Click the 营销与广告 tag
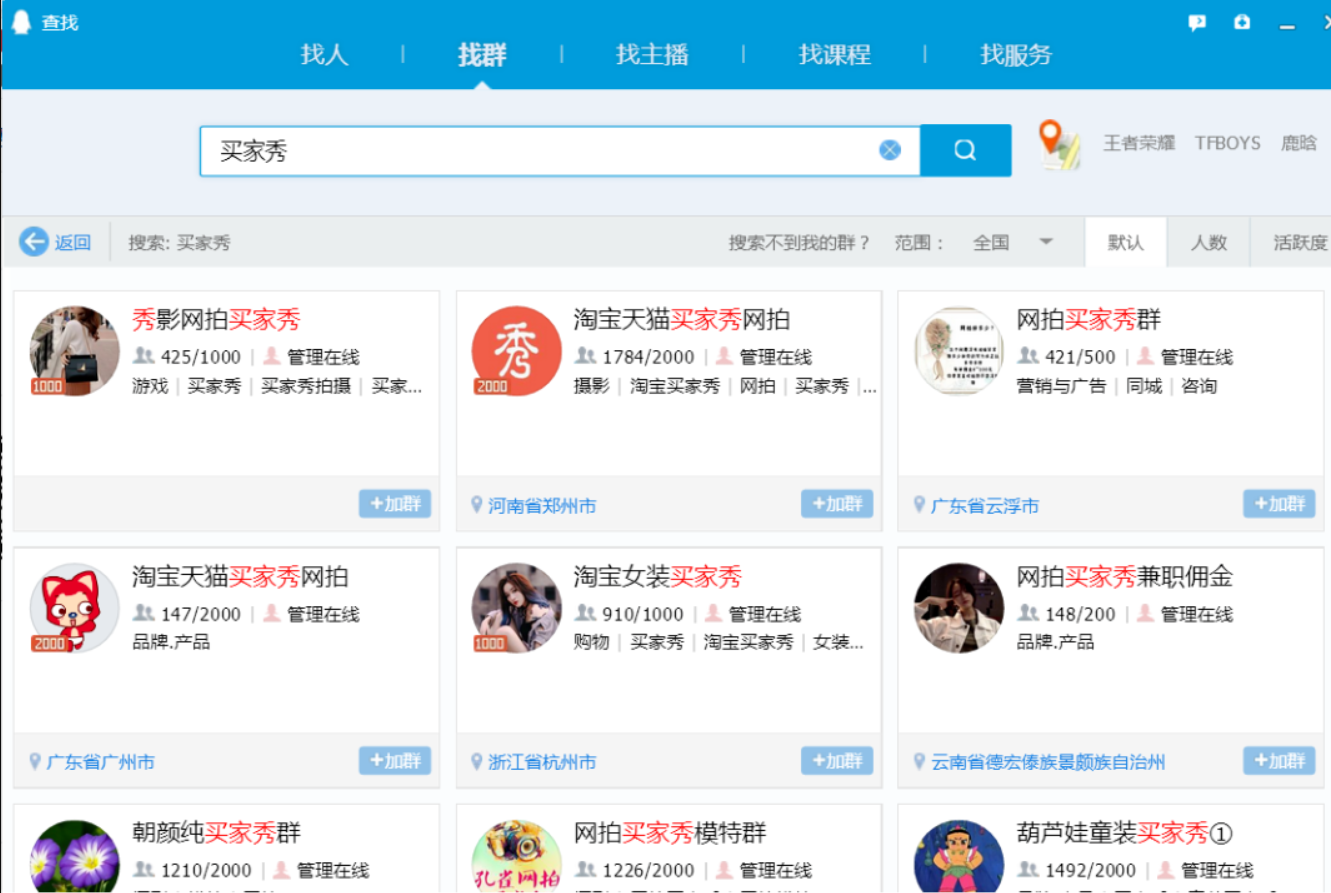 [x=1061, y=386]
